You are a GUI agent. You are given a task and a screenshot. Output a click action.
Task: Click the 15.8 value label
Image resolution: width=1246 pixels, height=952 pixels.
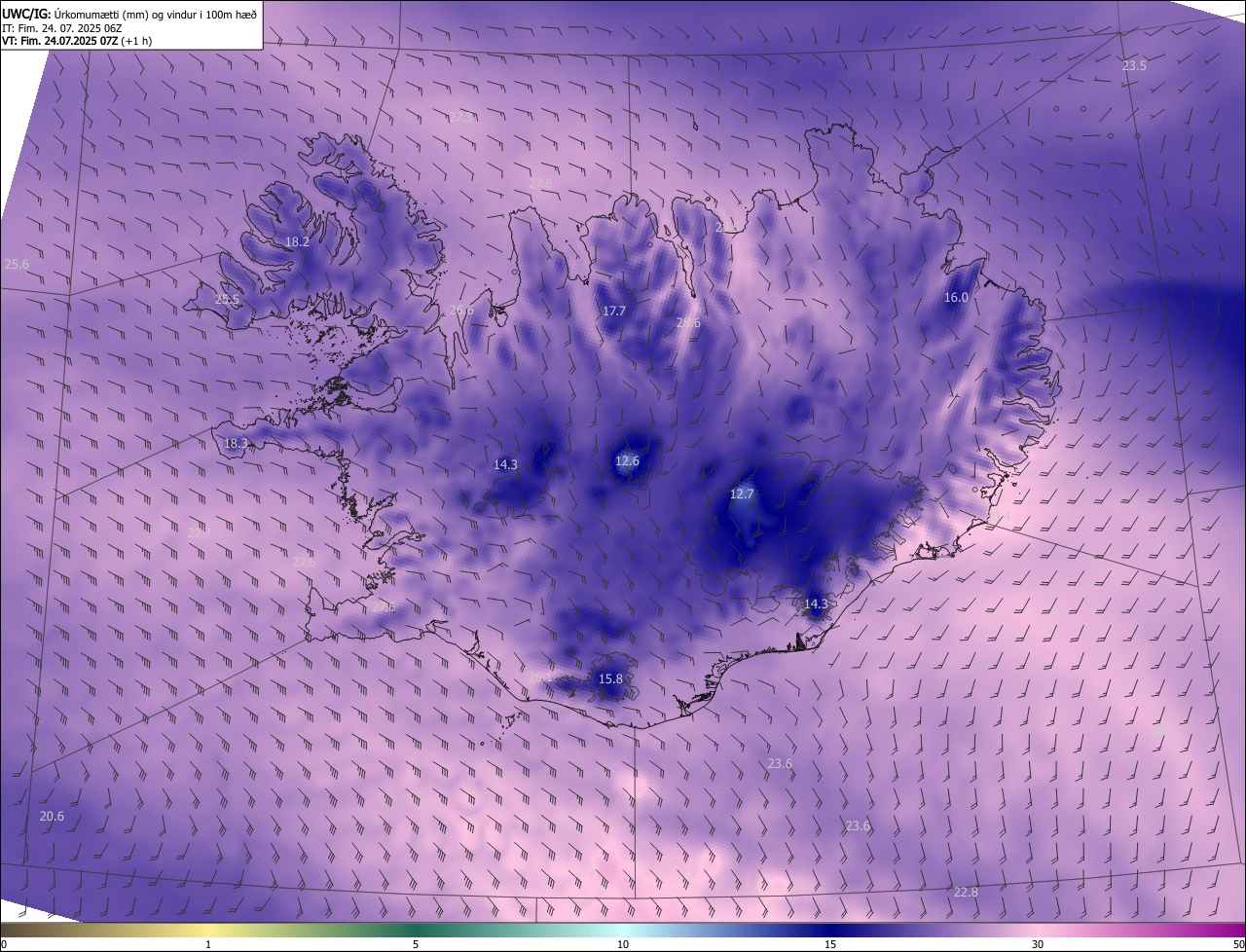pyautogui.click(x=610, y=679)
